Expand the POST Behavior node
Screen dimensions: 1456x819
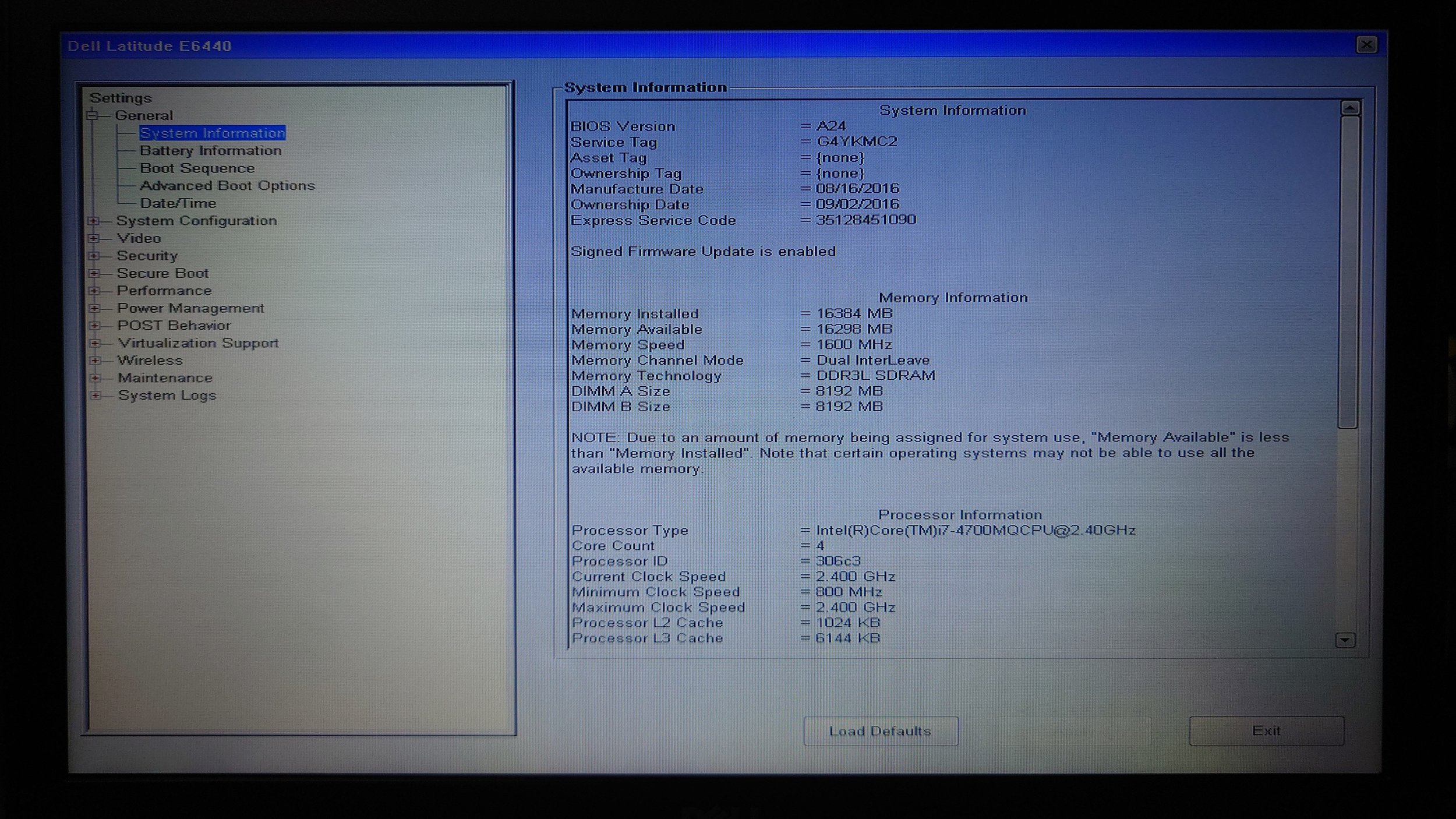point(95,326)
